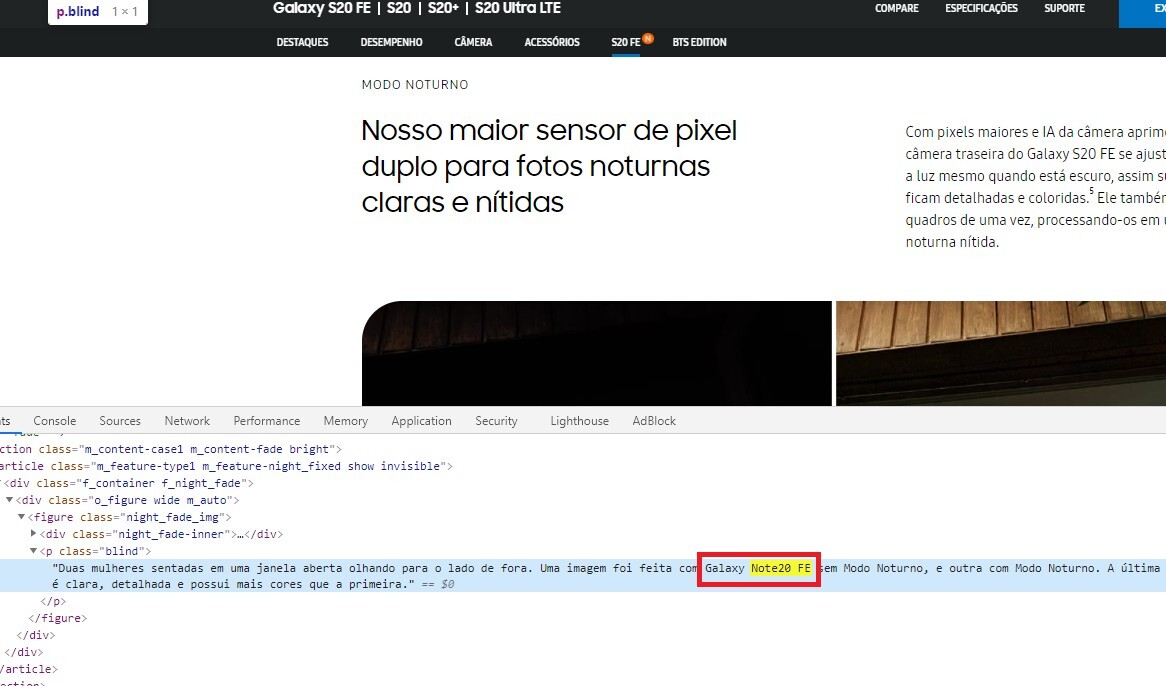Click the SUPORTE header link
This screenshot has width=1166, height=686.
pyautogui.click(x=1064, y=9)
